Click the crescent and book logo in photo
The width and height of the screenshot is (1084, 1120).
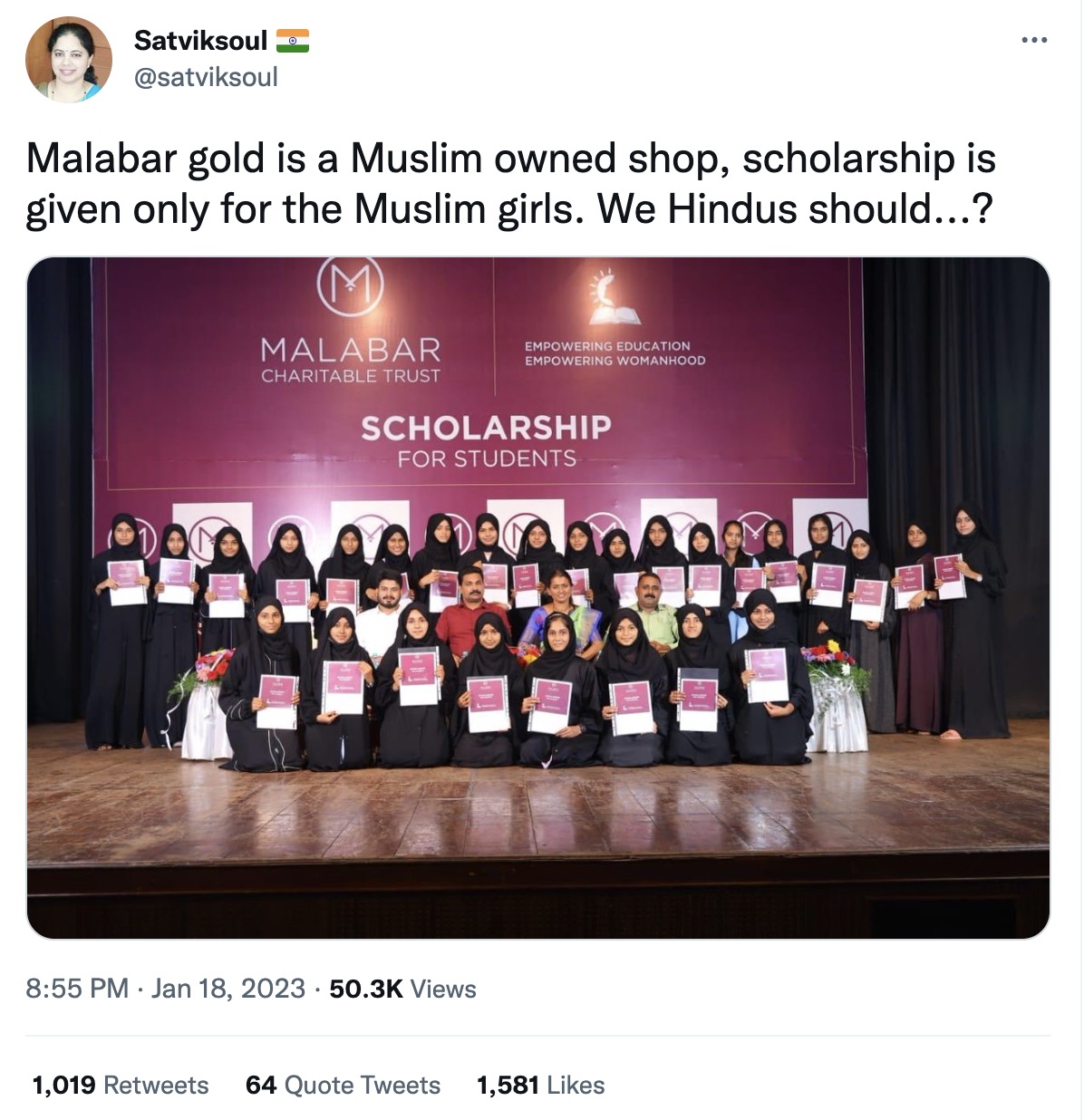[614, 296]
